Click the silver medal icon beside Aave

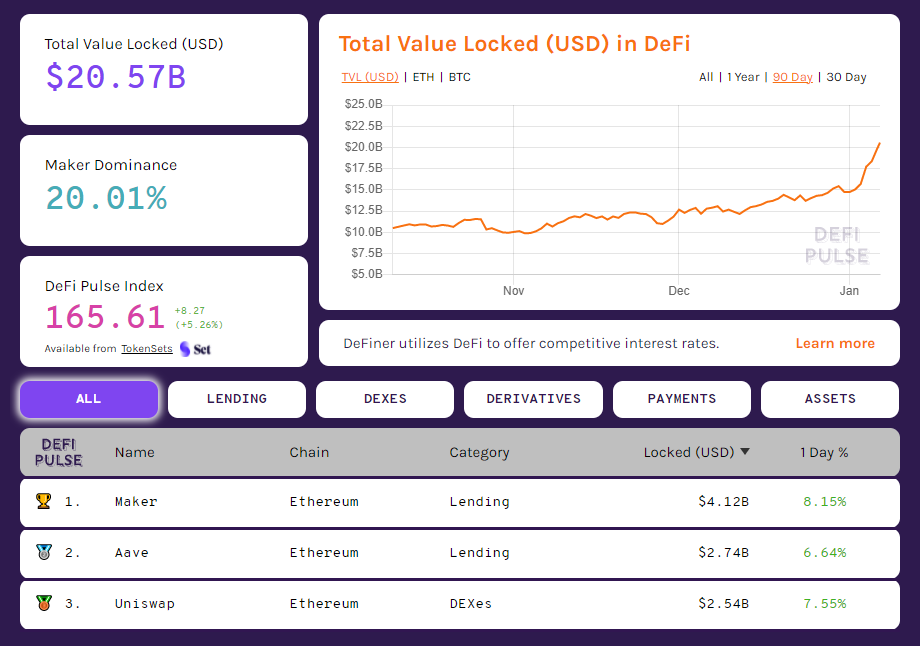[43, 552]
